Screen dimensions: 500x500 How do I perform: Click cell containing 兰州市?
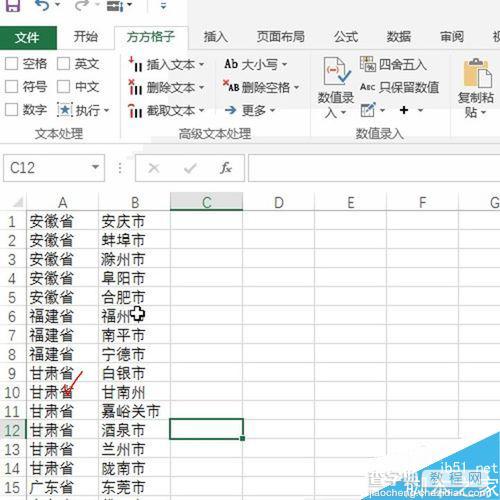pyautogui.click(x=134, y=449)
